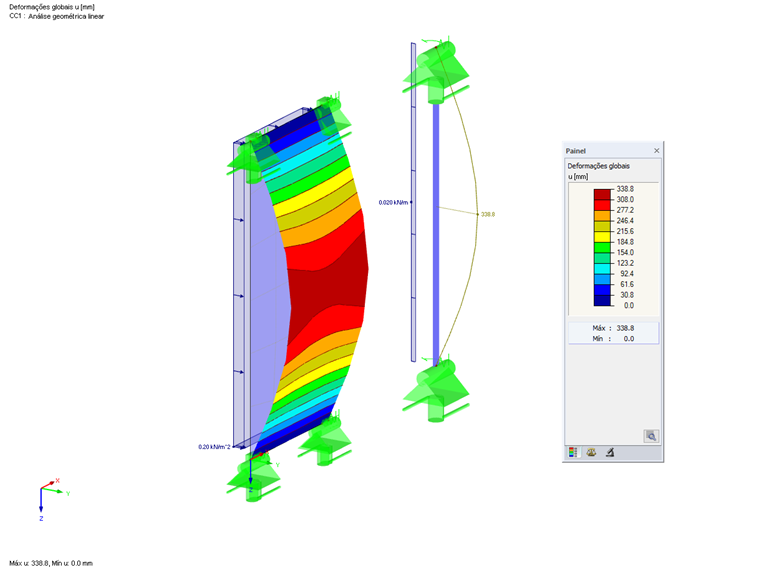Click the 'CC1 : Análise geométrica linear' text
This screenshot has height=570, width=760.
[x=57, y=16]
